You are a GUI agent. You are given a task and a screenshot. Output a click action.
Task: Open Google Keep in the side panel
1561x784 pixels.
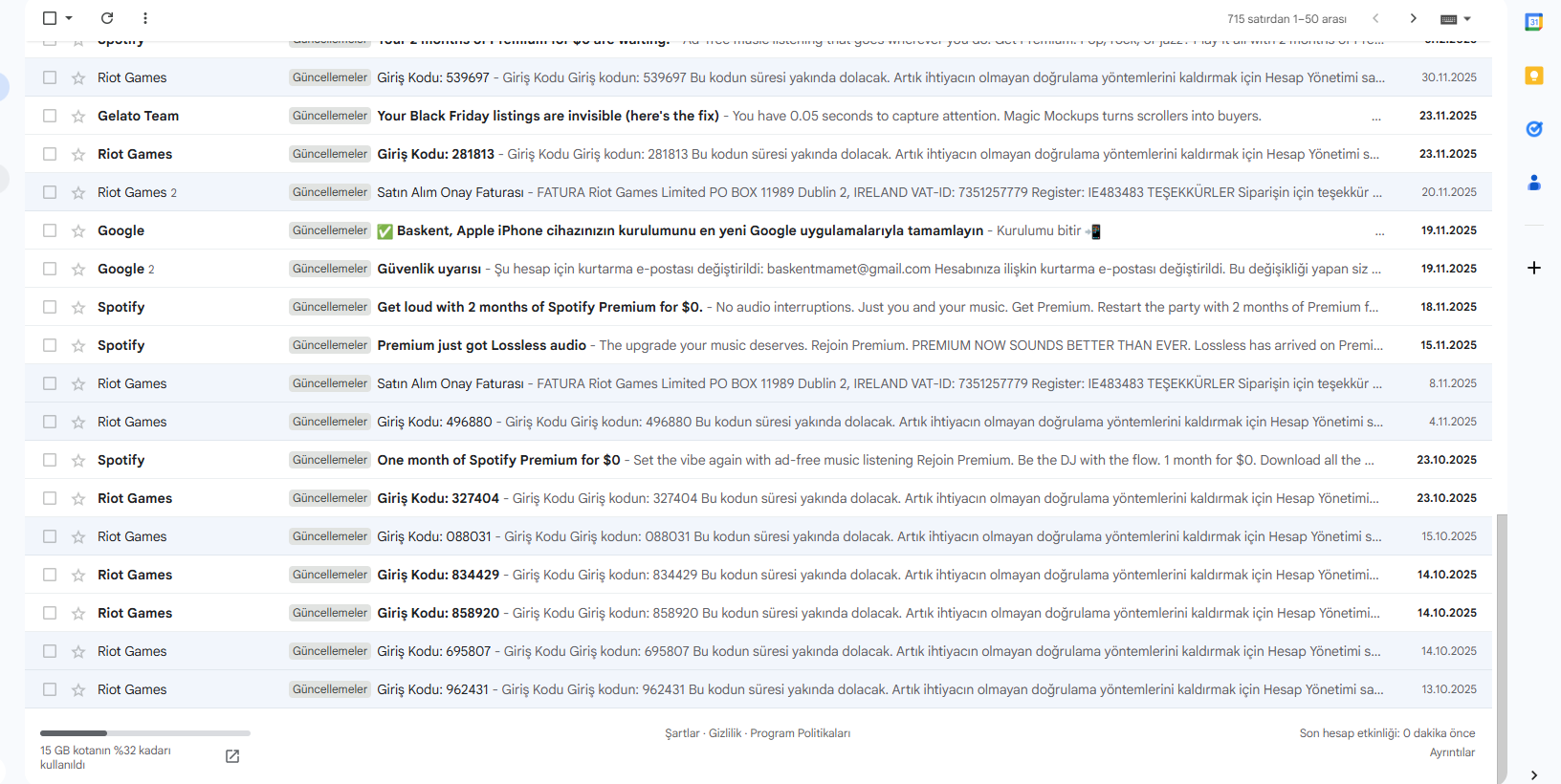1534,76
